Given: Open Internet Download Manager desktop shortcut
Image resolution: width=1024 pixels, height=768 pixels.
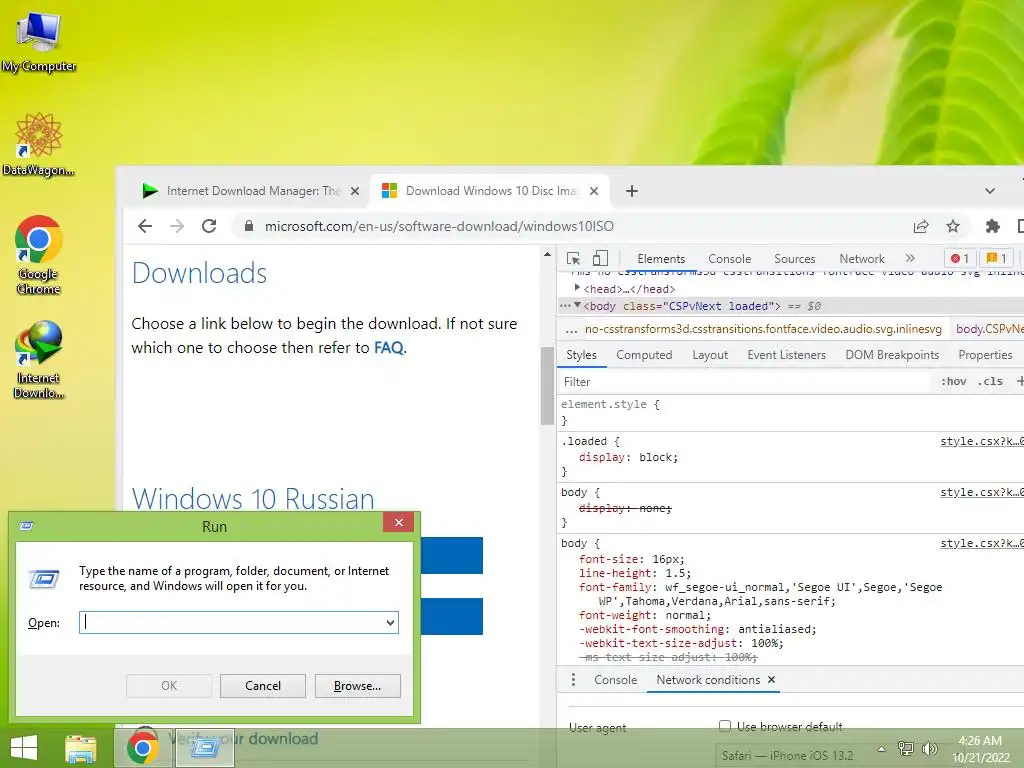Looking at the screenshot, I should click(39, 359).
